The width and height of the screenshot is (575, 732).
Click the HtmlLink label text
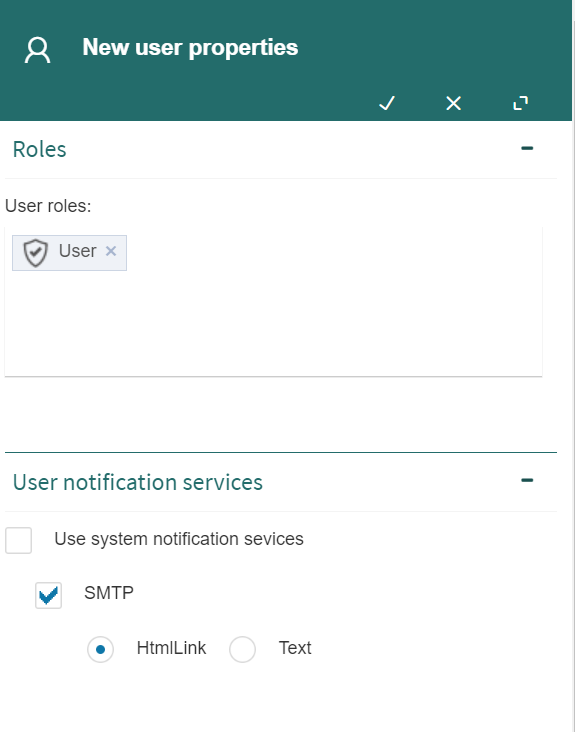171,648
